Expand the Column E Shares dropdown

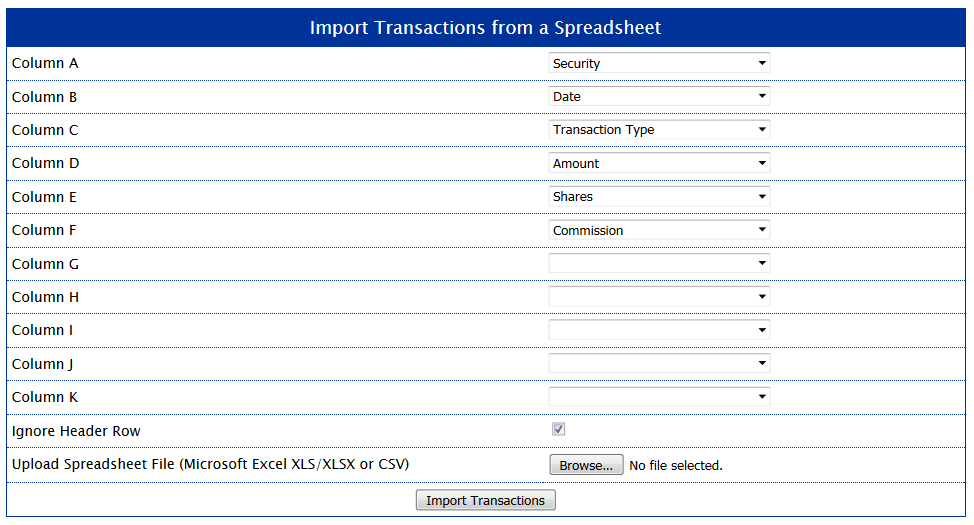click(x=659, y=197)
